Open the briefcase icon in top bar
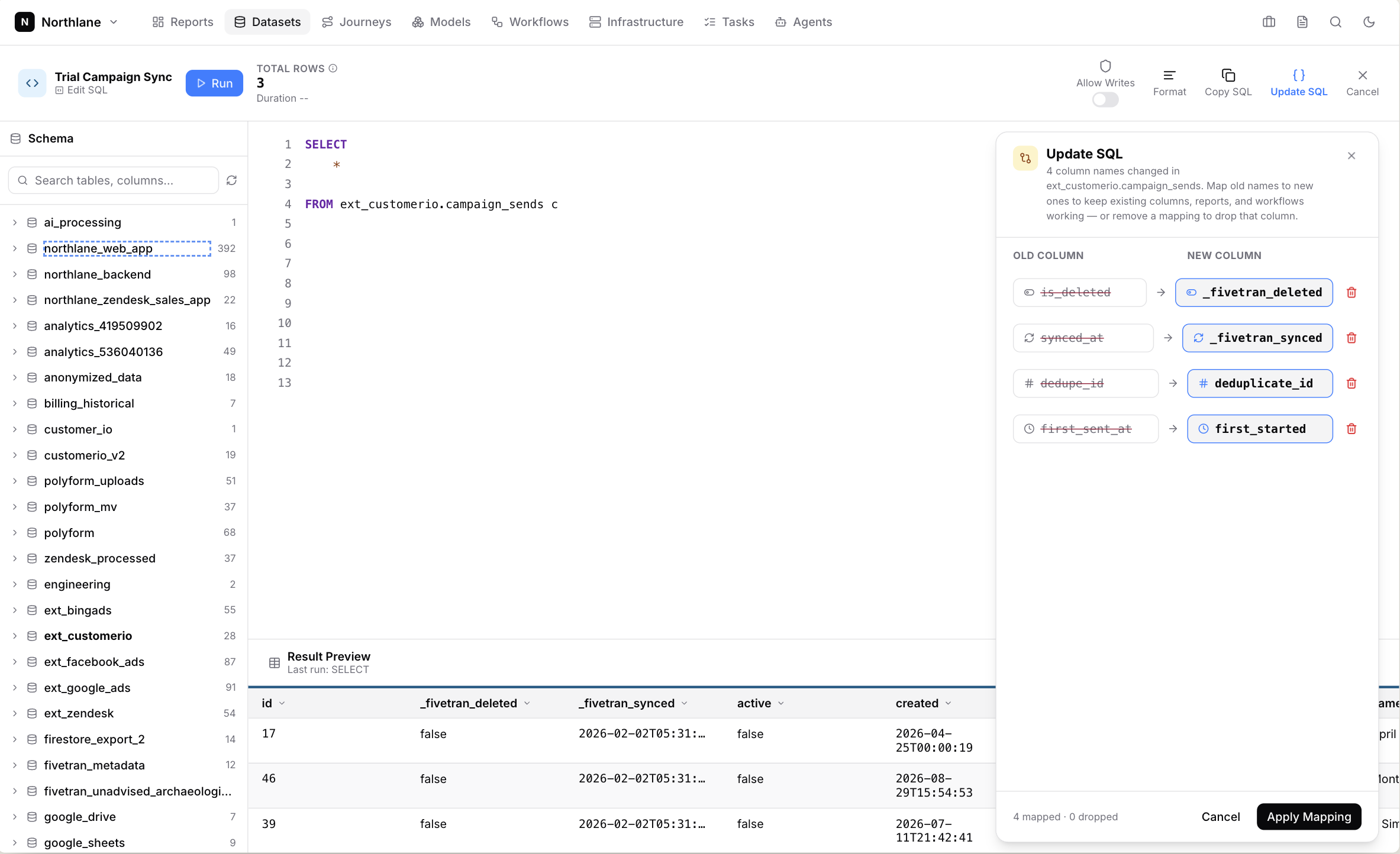The image size is (1400, 854). pos(1269,22)
